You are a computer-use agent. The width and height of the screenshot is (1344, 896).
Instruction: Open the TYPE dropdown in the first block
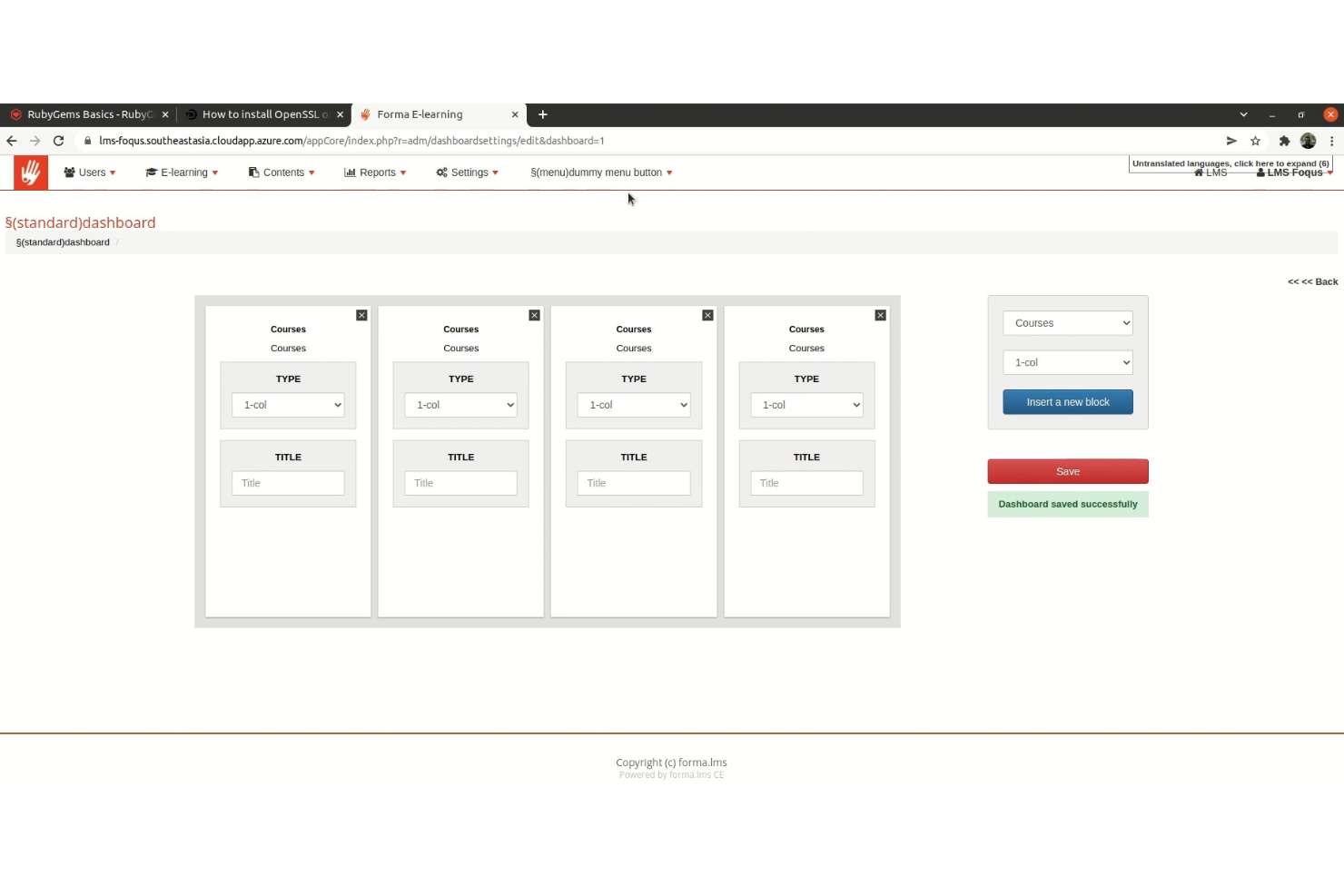coord(288,405)
